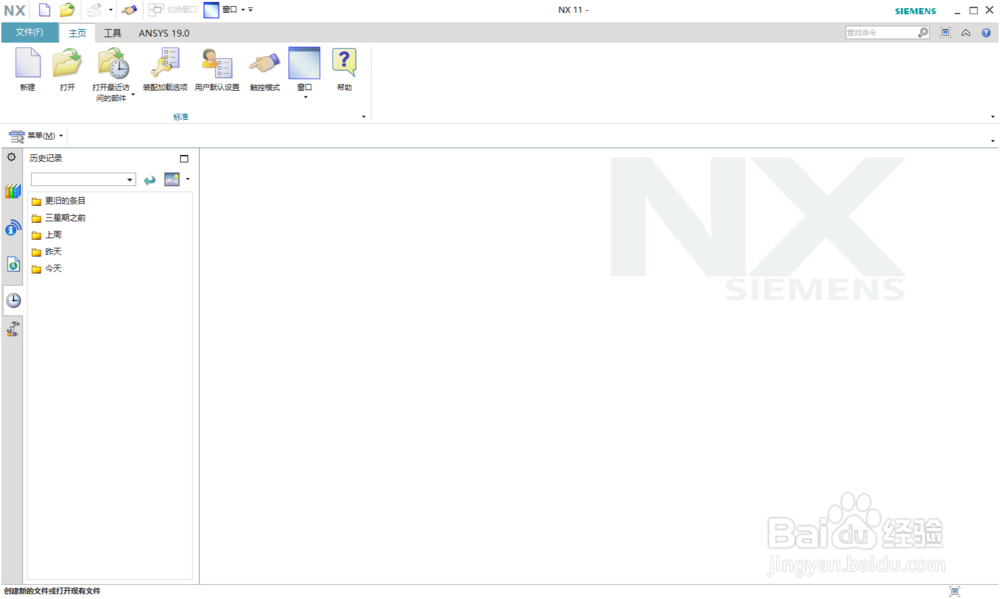Open 用户默认设置 from the ribbon
This screenshot has height=599, width=1000.
tap(217, 70)
